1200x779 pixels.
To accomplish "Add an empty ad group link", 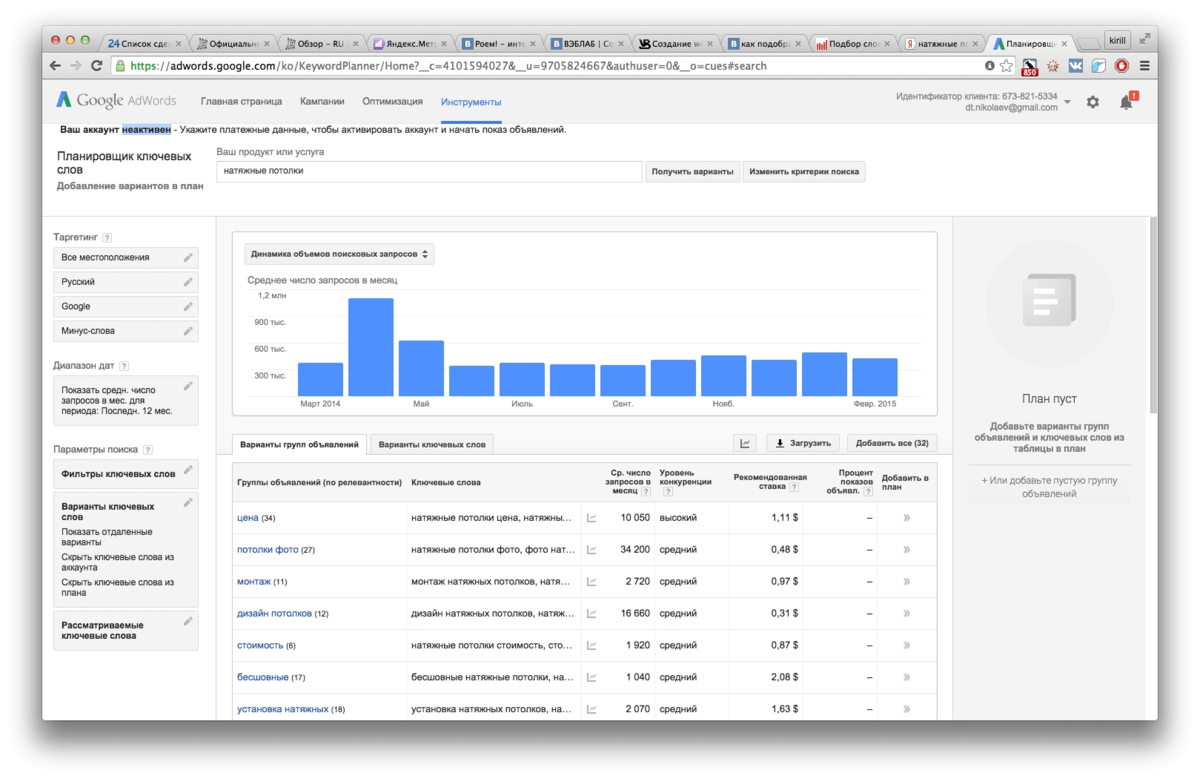I will [1049, 487].
